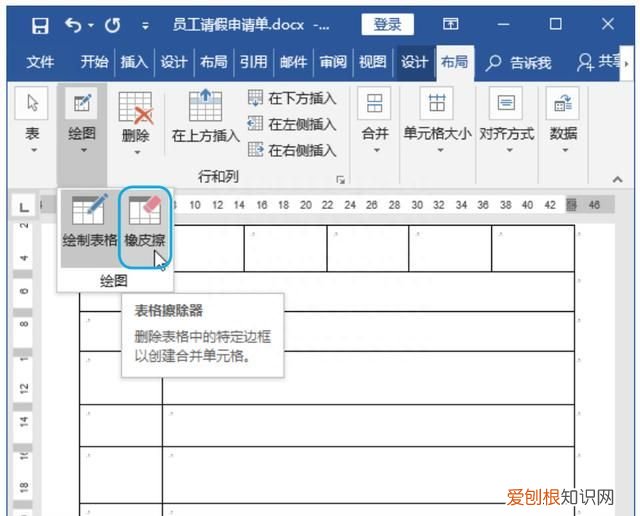The image size is (640, 516).
Task: Open the undo history dropdown arrow
Action: click(x=91, y=26)
